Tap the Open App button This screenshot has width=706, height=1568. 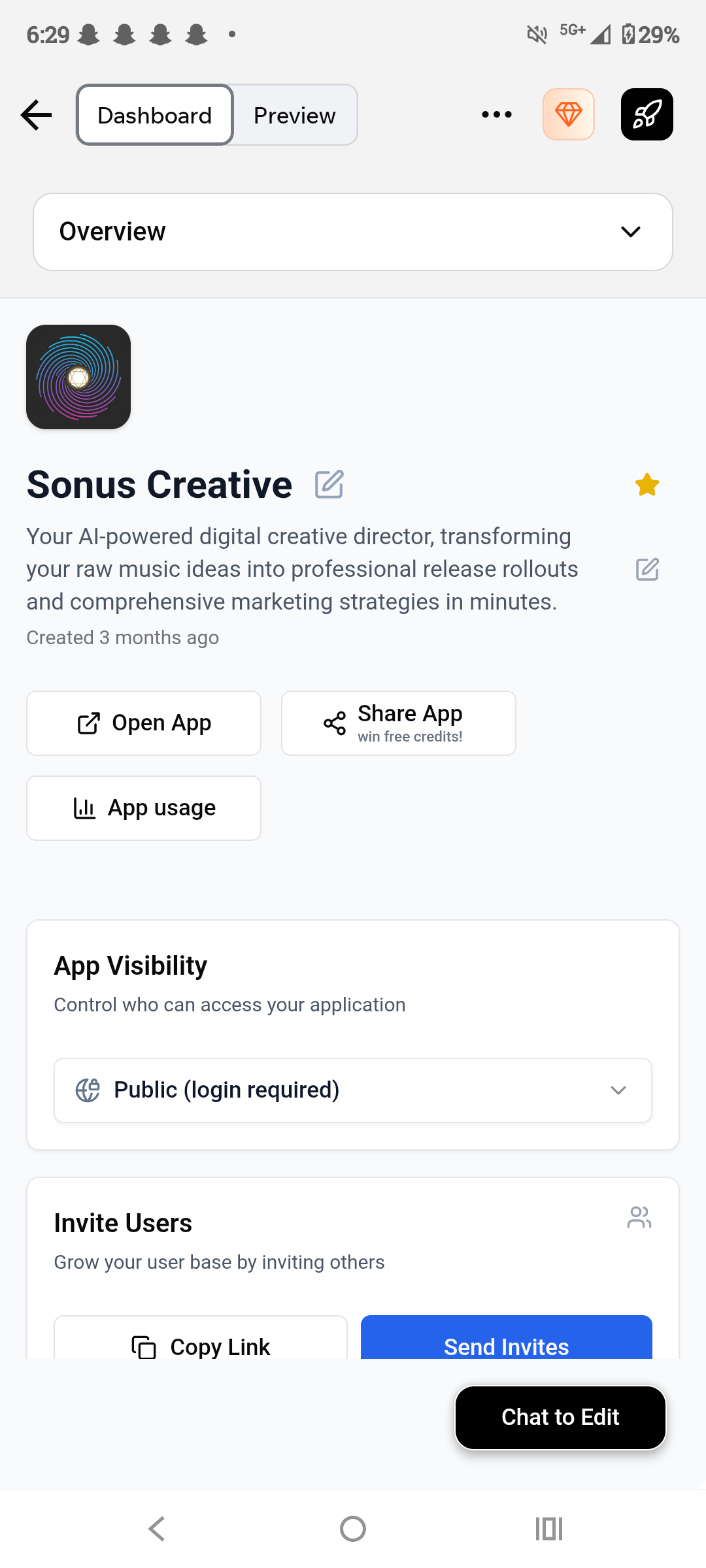pos(144,723)
